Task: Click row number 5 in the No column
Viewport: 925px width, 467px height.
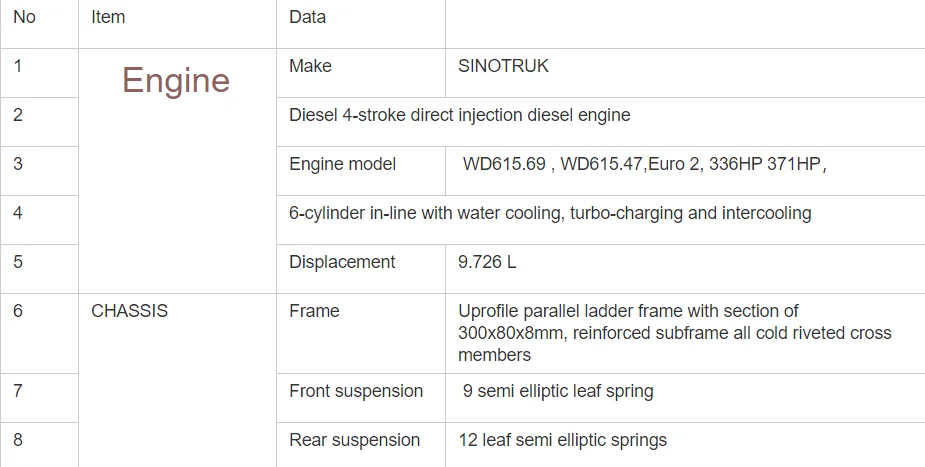Action: [18, 262]
